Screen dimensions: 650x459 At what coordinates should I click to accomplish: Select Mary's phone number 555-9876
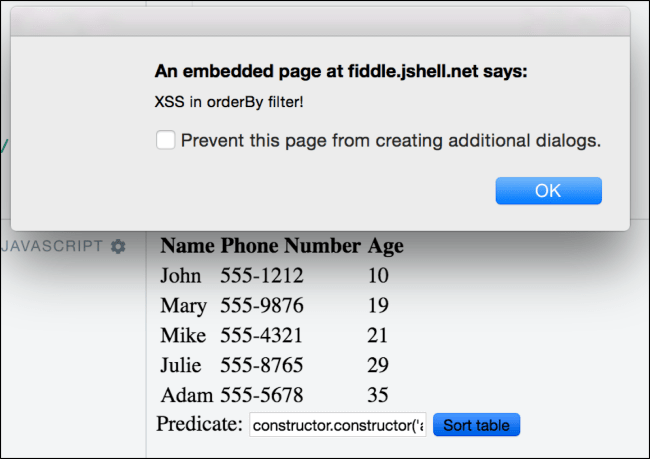point(262,305)
